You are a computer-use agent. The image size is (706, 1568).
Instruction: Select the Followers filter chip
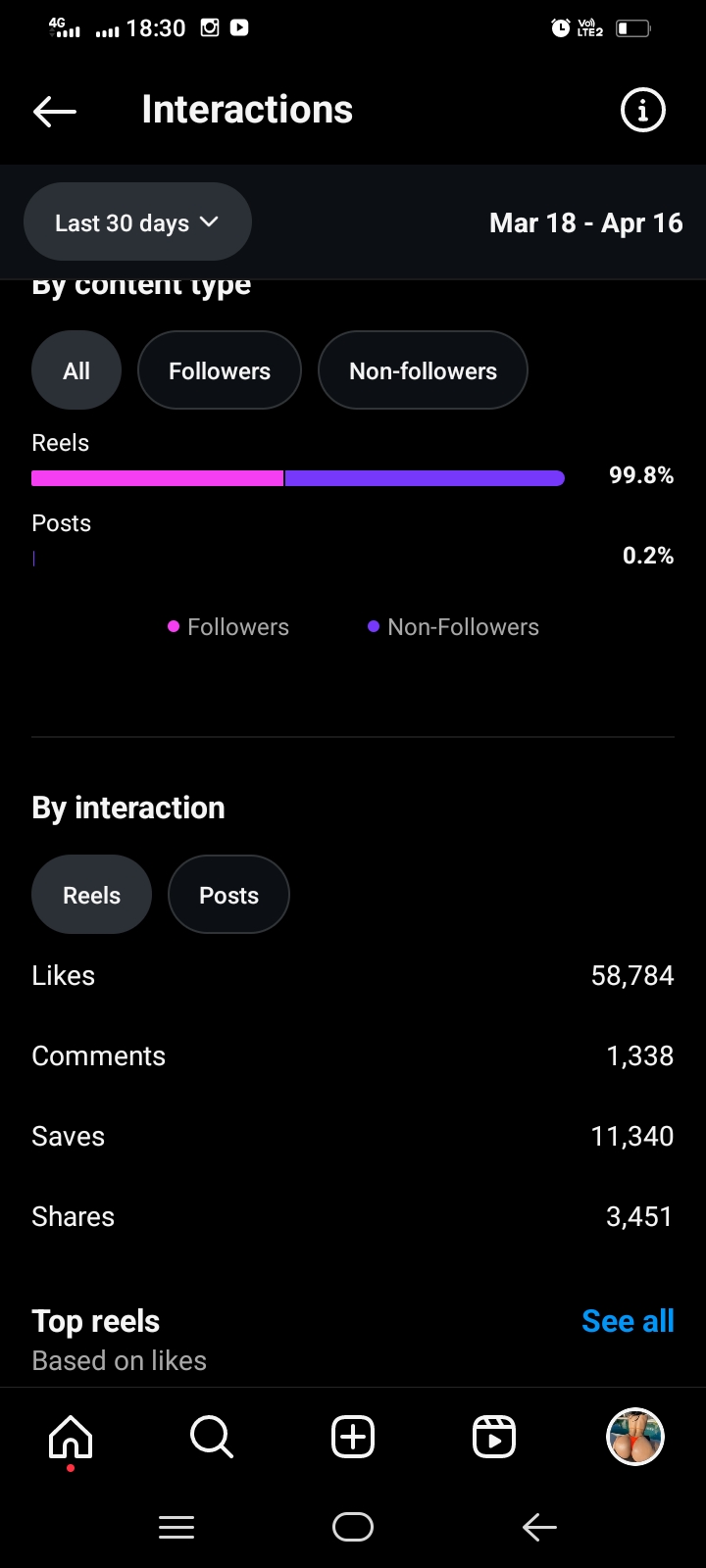[x=220, y=370]
